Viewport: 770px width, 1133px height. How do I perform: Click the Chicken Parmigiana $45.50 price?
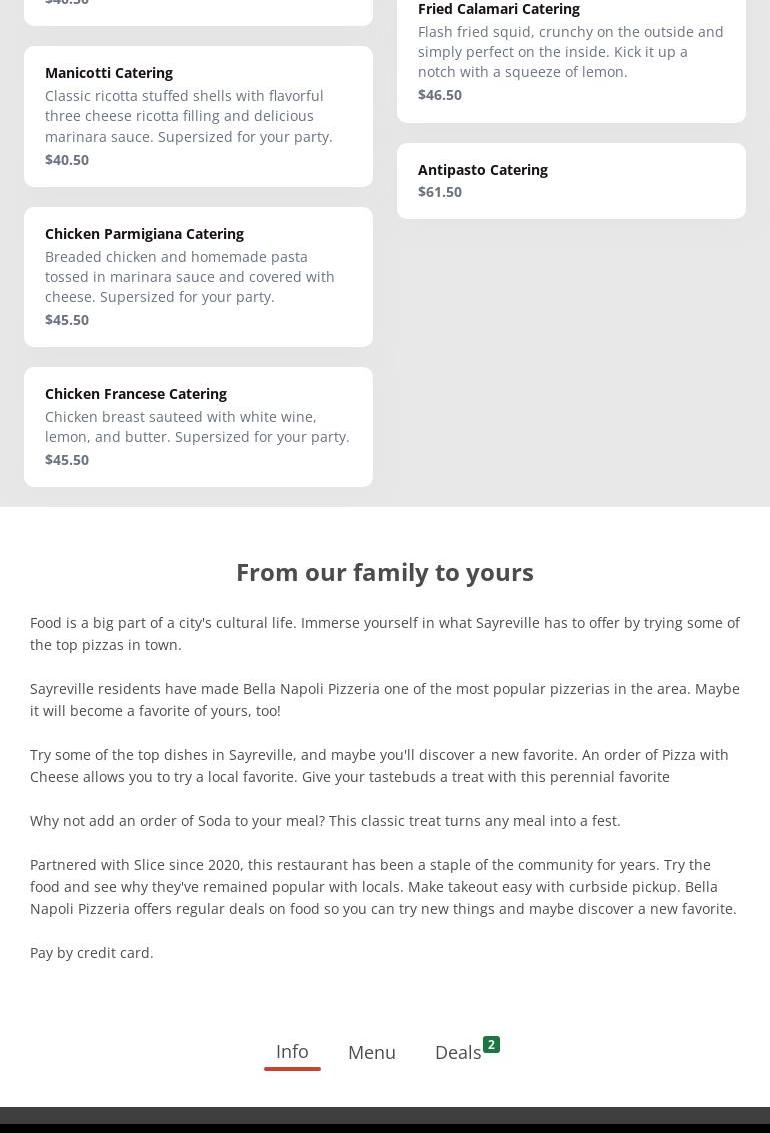click(67, 320)
